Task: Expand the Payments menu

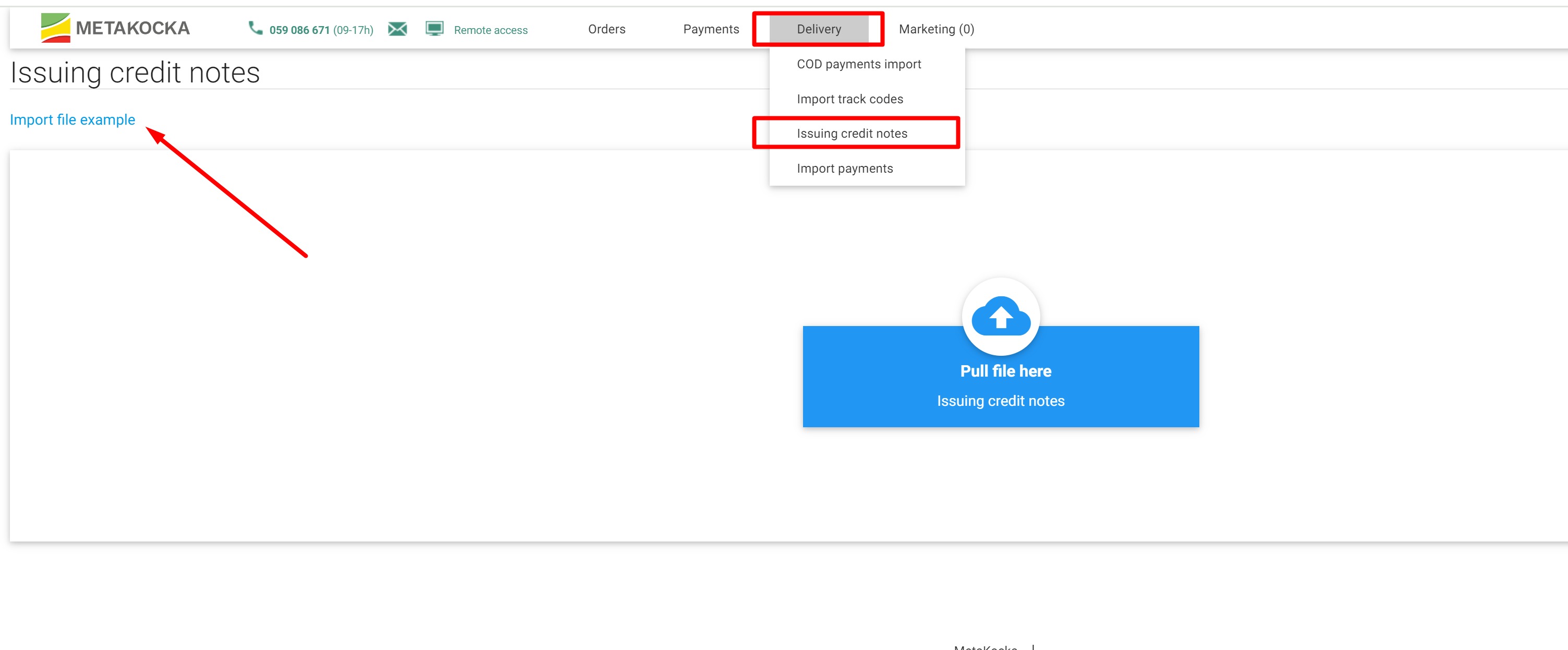Action: 710,29
